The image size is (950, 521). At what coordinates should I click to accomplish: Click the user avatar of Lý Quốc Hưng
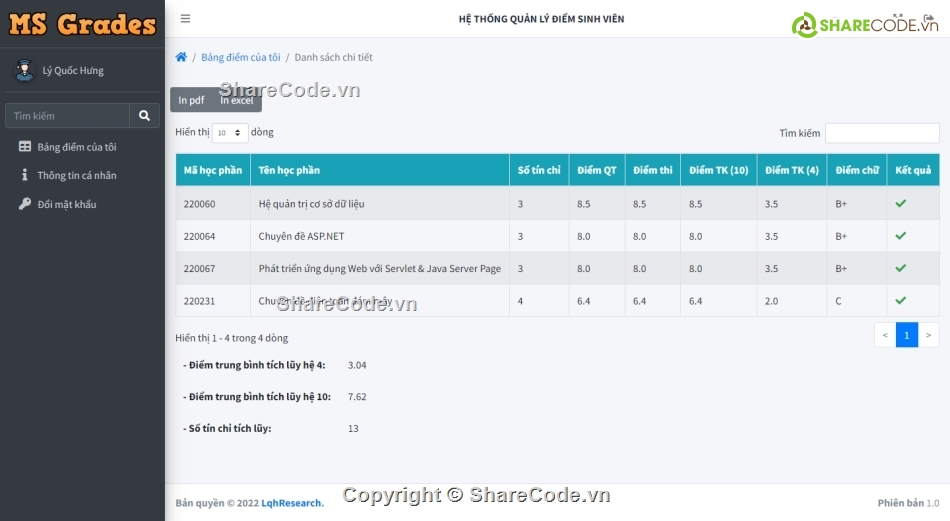(24, 71)
